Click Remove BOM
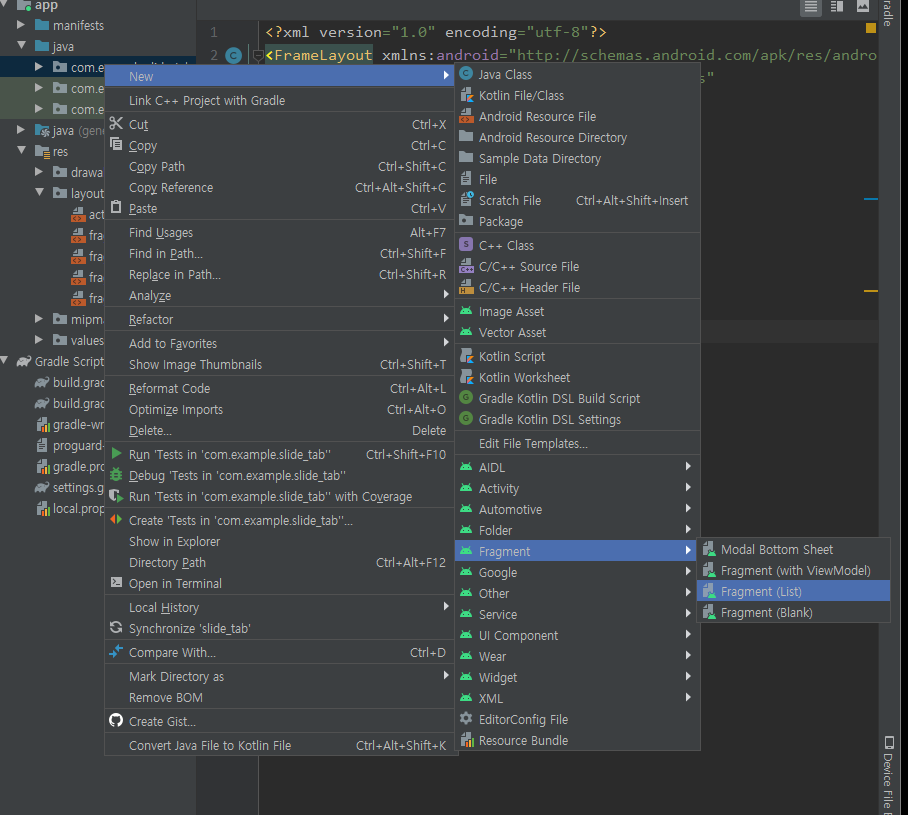This screenshot has height=815, width=908. [x=280, y=697]
